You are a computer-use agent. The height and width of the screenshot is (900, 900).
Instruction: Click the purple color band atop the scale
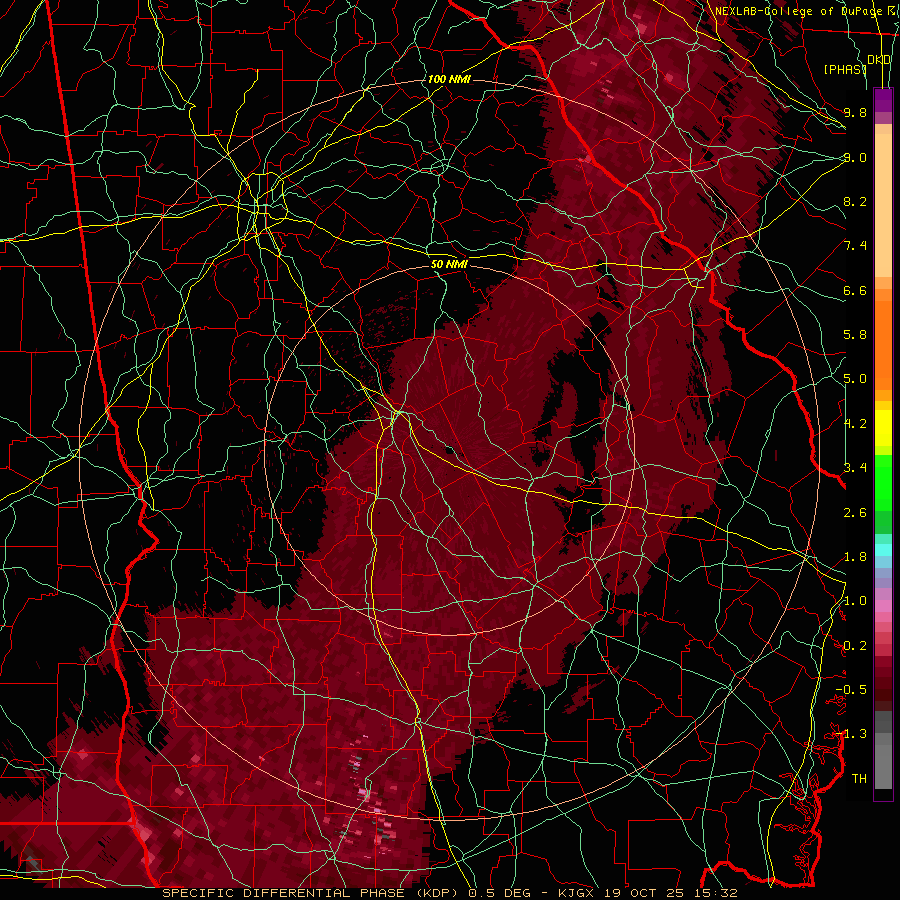tap(883, 100)
